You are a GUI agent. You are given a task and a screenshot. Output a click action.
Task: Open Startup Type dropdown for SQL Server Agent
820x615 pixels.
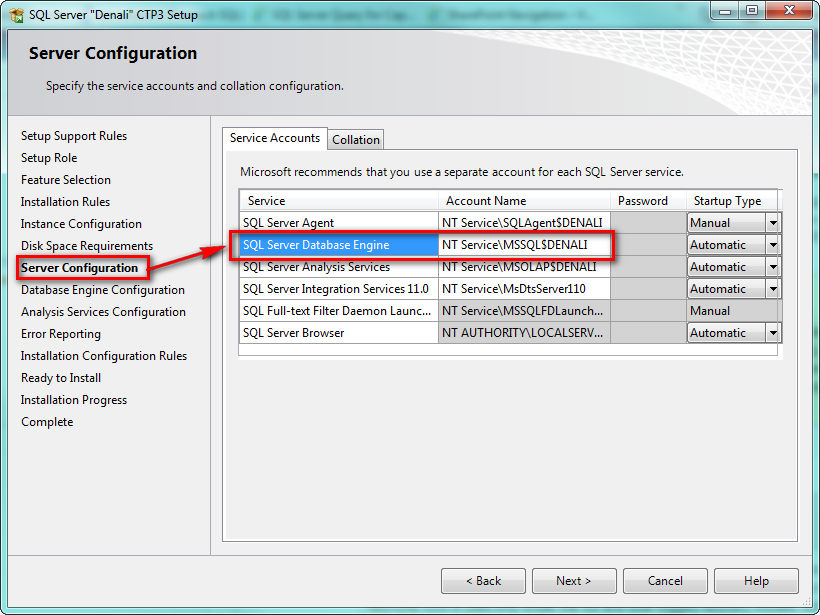click(772, 223)
